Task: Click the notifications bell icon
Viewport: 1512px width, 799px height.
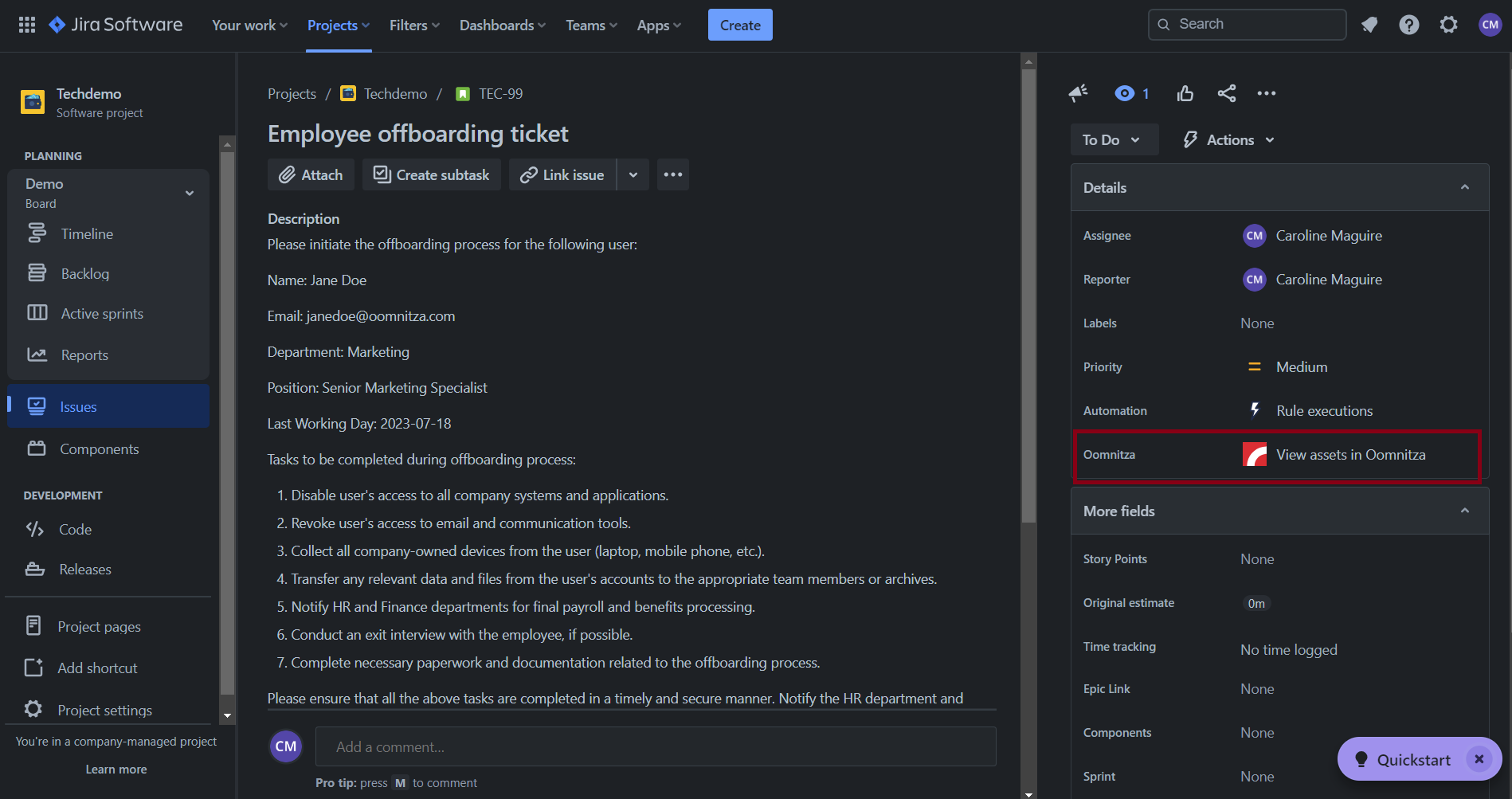Action: tap(1369, 25)
